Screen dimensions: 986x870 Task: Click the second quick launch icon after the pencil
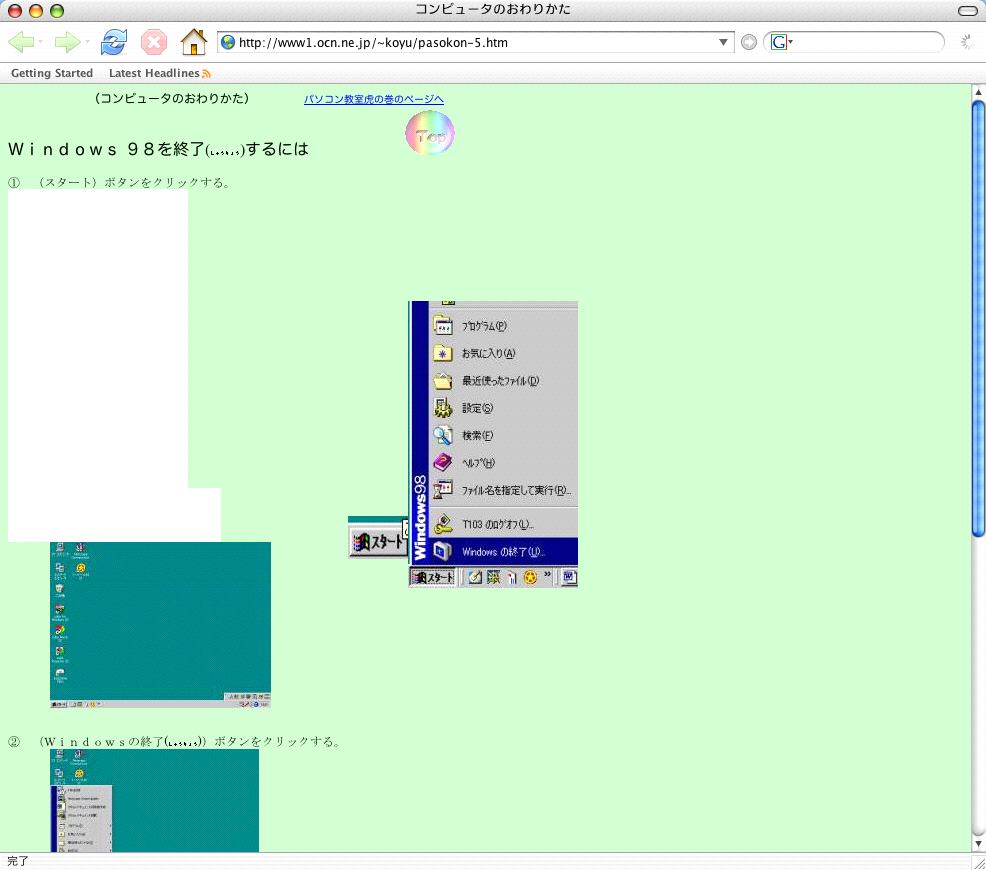tap(494, 577)
